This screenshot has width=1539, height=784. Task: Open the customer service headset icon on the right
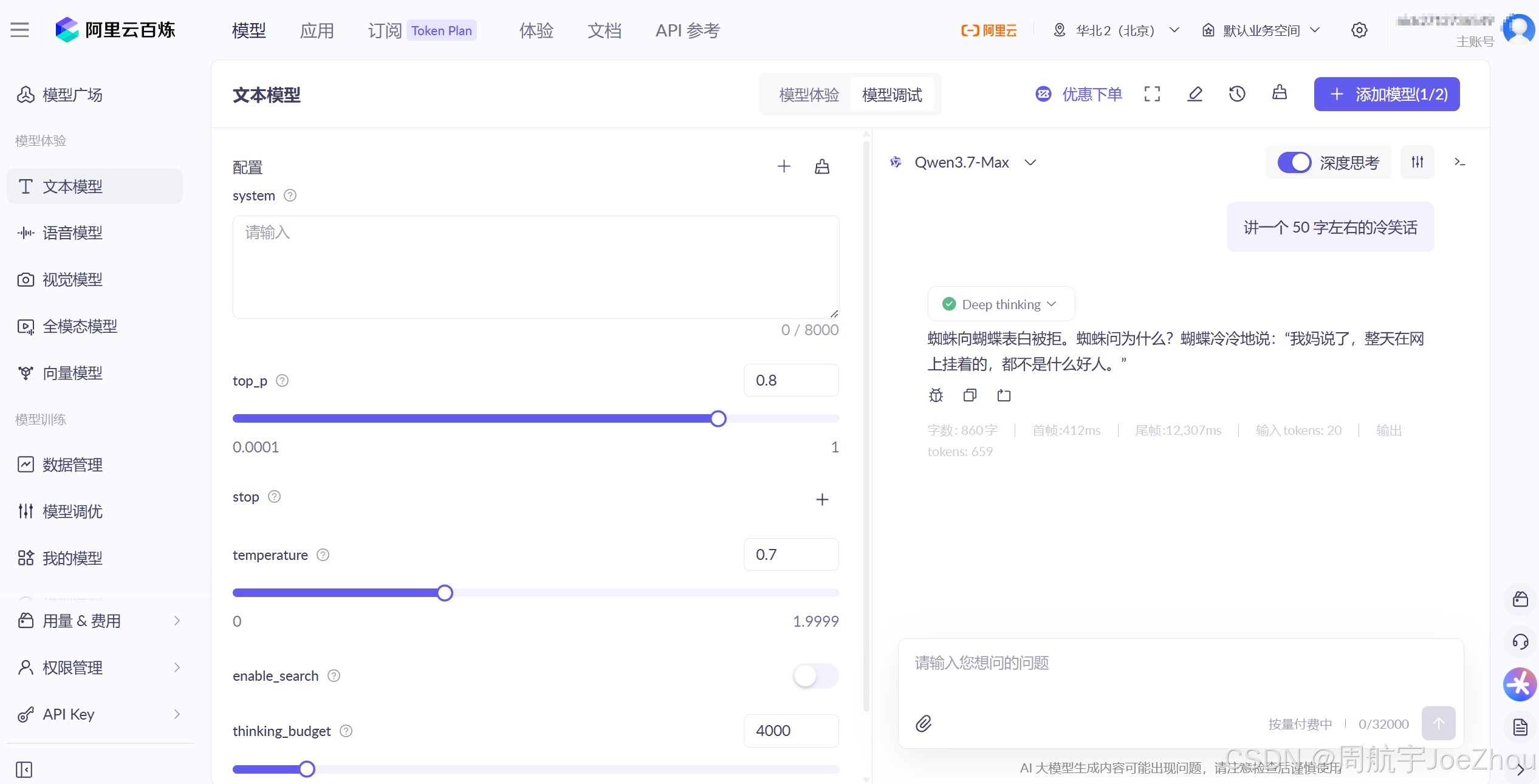tap(1520, 642)
